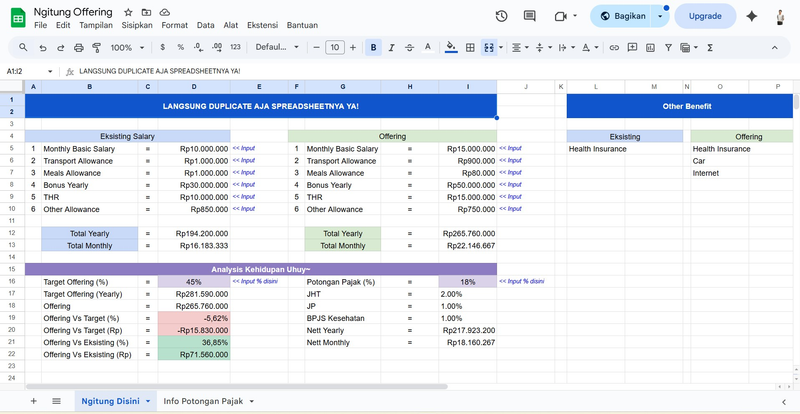The height and width of the screenshot is (414, 800).
Task: Open the font family dropdown
Action: [277, 47]
